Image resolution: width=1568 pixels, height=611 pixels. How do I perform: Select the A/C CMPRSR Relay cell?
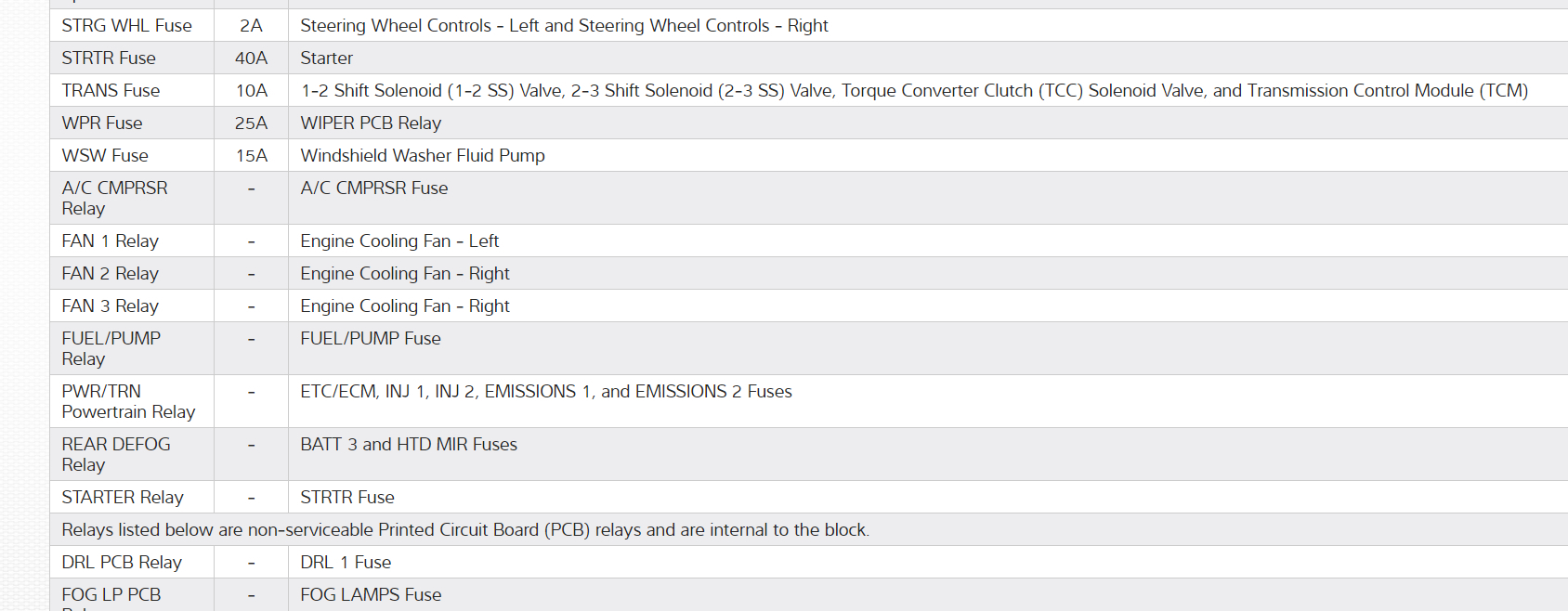pos(115,198)
